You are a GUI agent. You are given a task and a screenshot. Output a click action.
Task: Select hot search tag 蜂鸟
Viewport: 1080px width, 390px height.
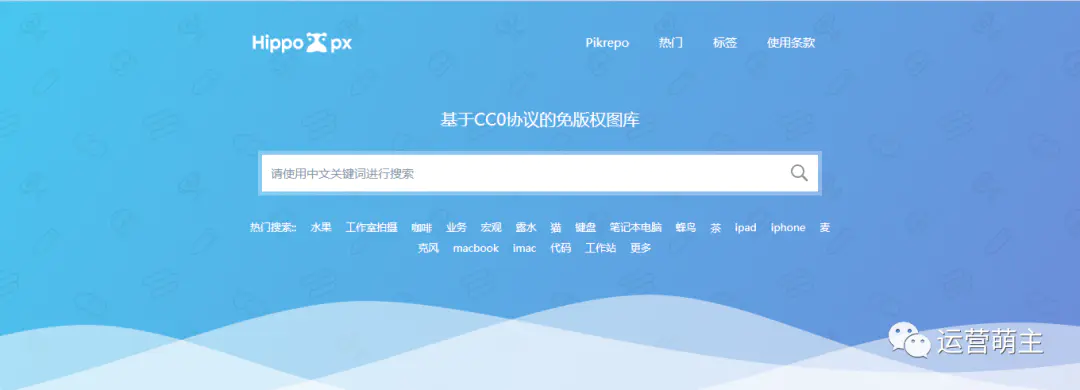[686, 227]
